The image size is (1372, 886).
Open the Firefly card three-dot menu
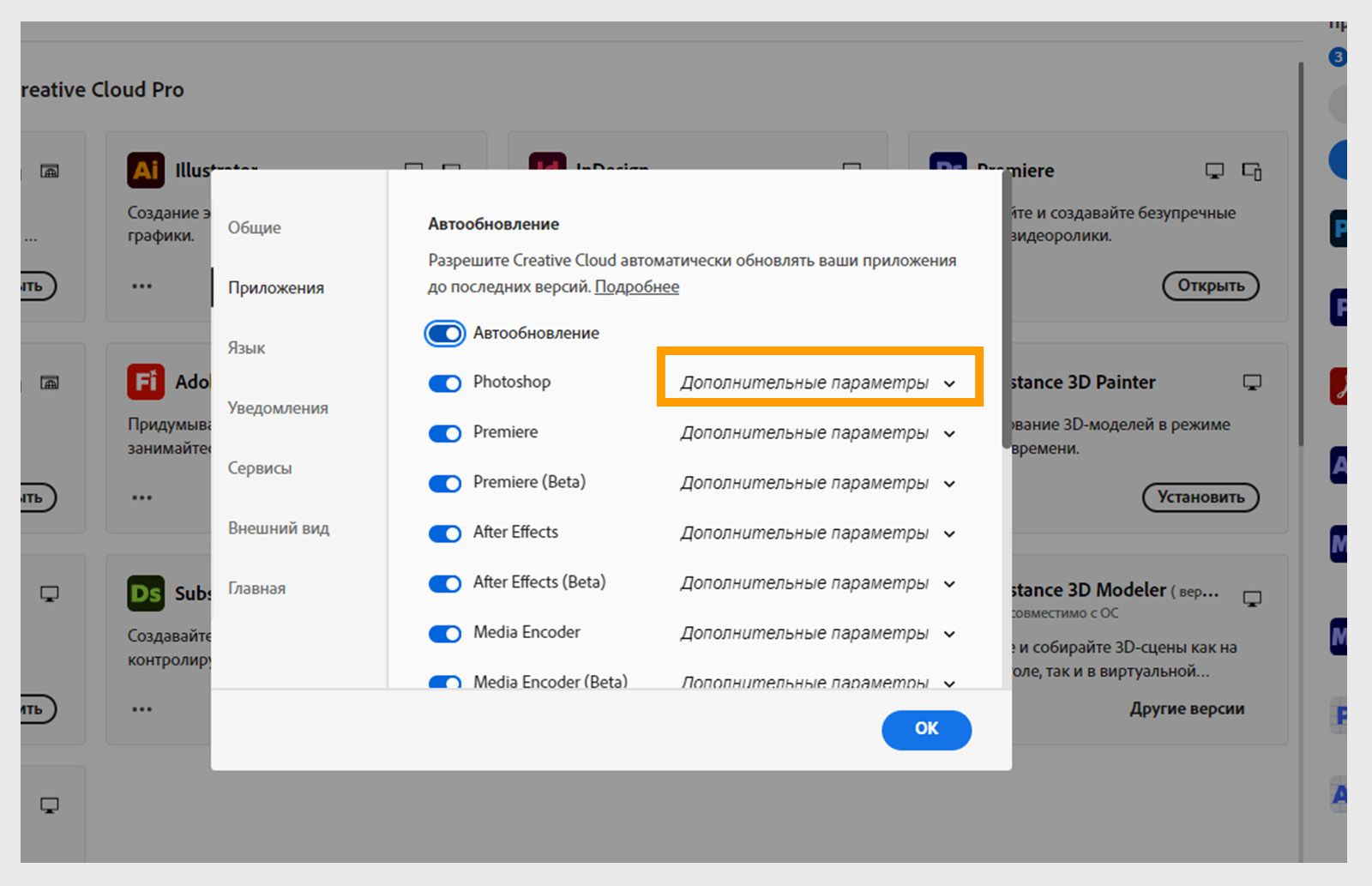tap(142, 497)
